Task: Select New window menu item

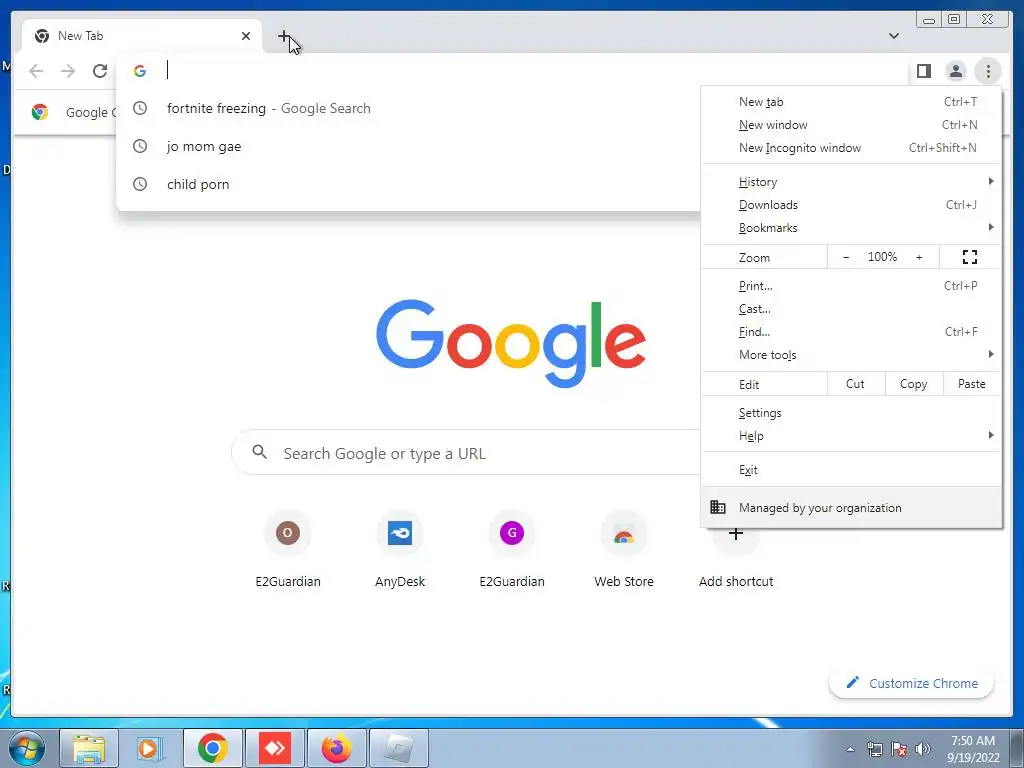Action: (x=852, y=125)
